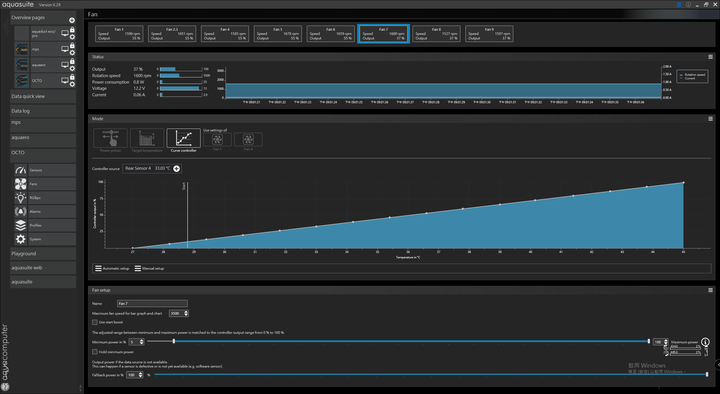Open the System gear icon
720x394 pixels.
(20, 239)
